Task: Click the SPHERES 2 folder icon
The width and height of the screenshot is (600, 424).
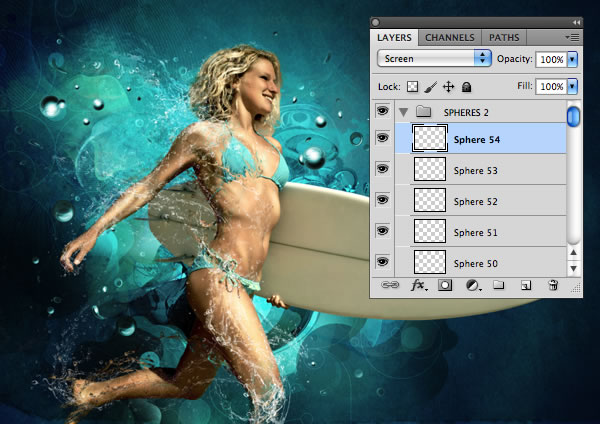Action: (424, 112)
